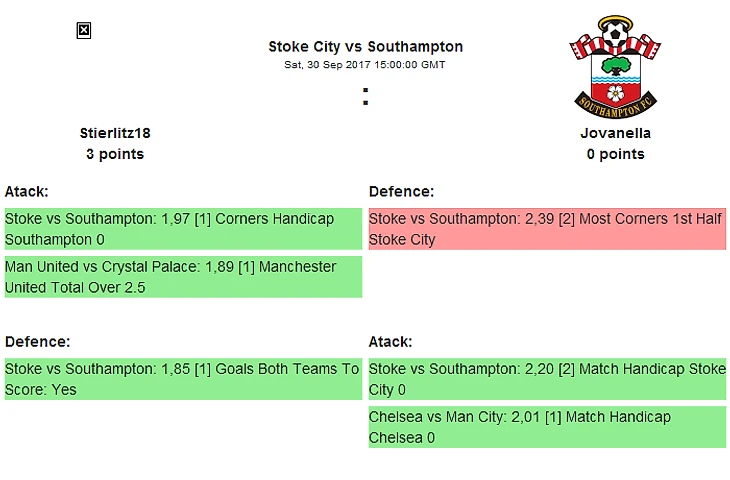Image resolution: width=730 pixels, height=480 pixels.
Task: Click the upper Defence heading under Jovanella
Action: 401,191
